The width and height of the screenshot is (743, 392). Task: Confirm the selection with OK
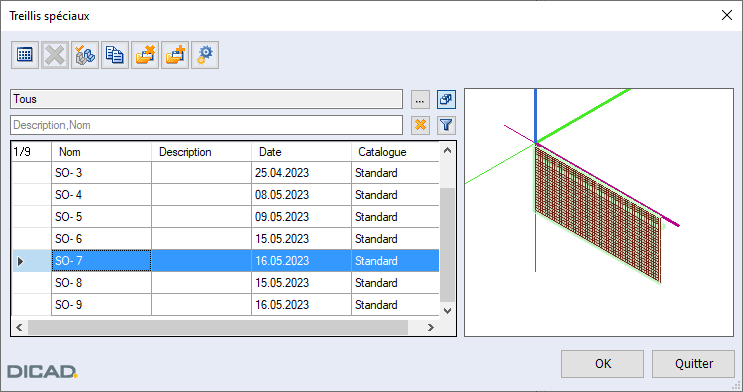click(x=603, y=364)
